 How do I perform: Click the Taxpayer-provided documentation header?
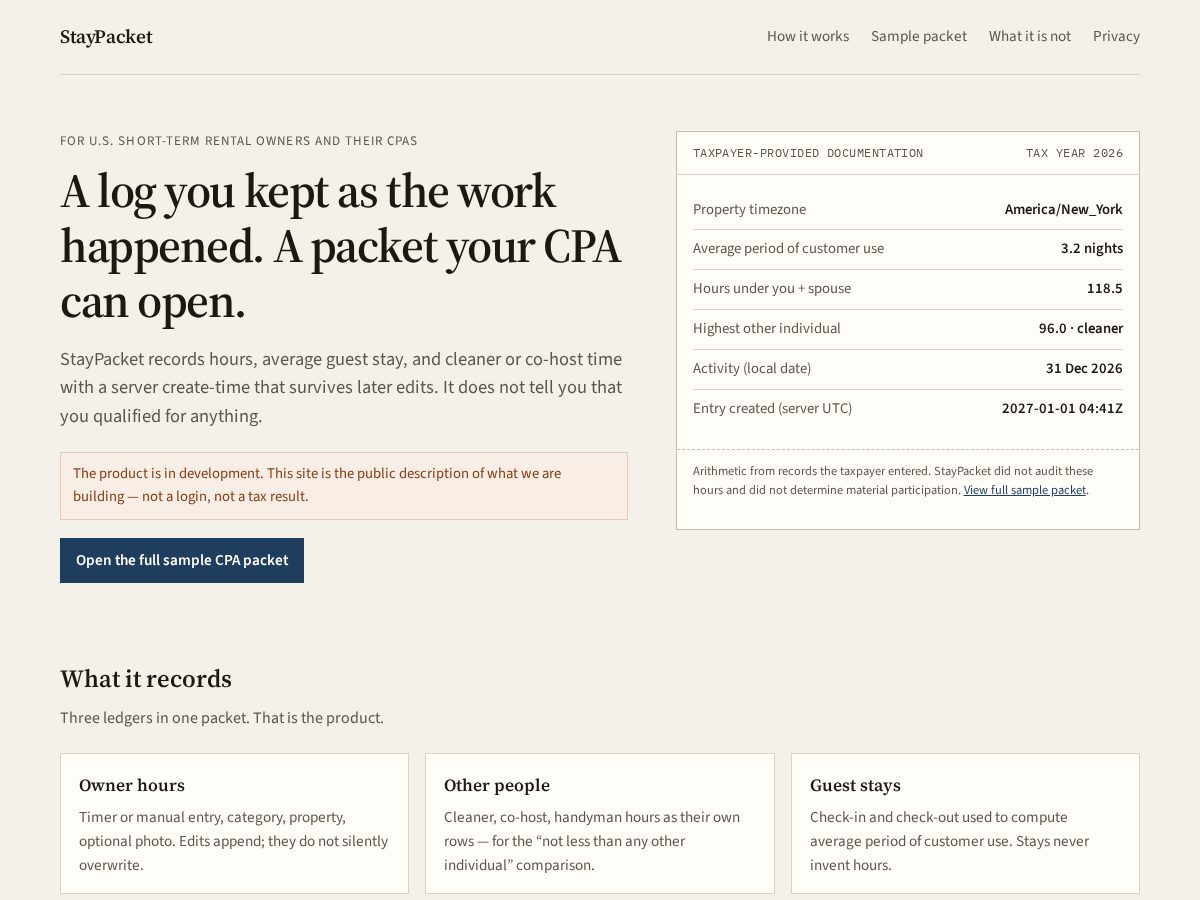[x=808, y=153]
